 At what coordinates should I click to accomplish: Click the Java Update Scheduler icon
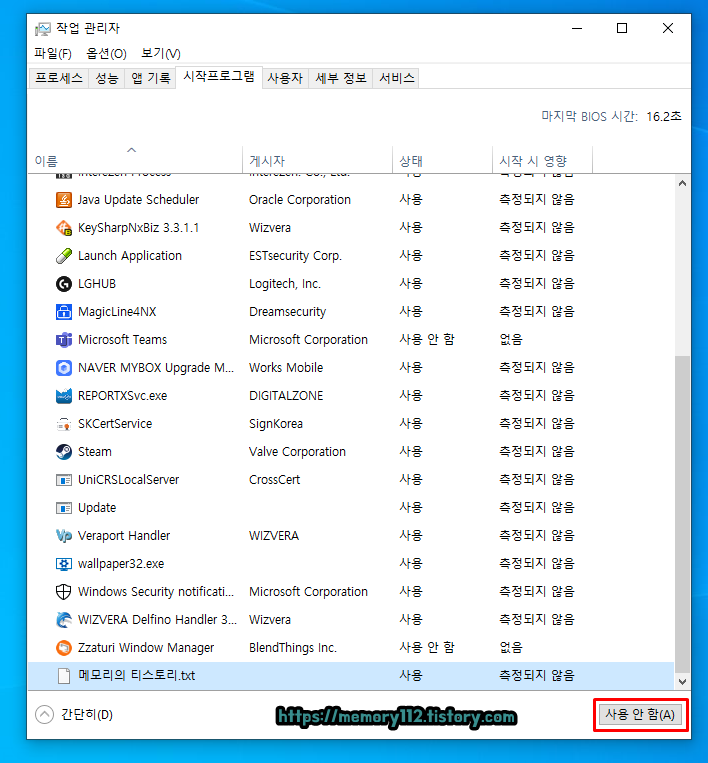coord(64,200)
